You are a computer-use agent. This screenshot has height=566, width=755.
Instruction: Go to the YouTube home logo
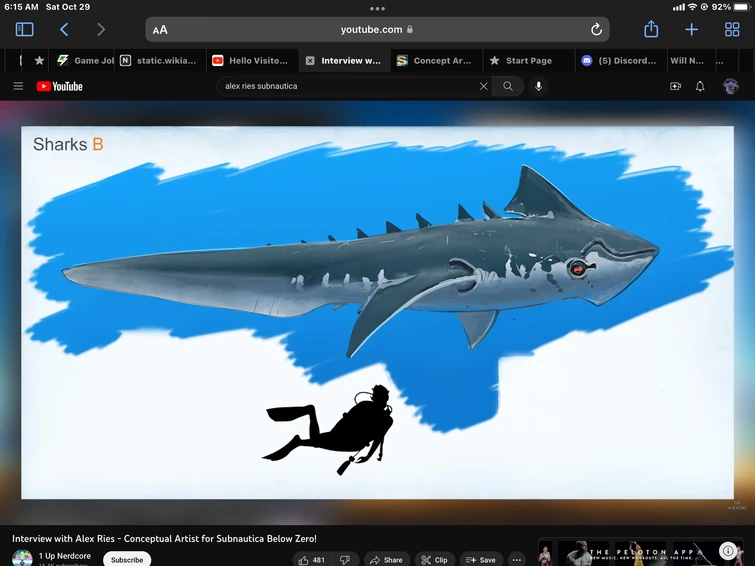(60, 86)
